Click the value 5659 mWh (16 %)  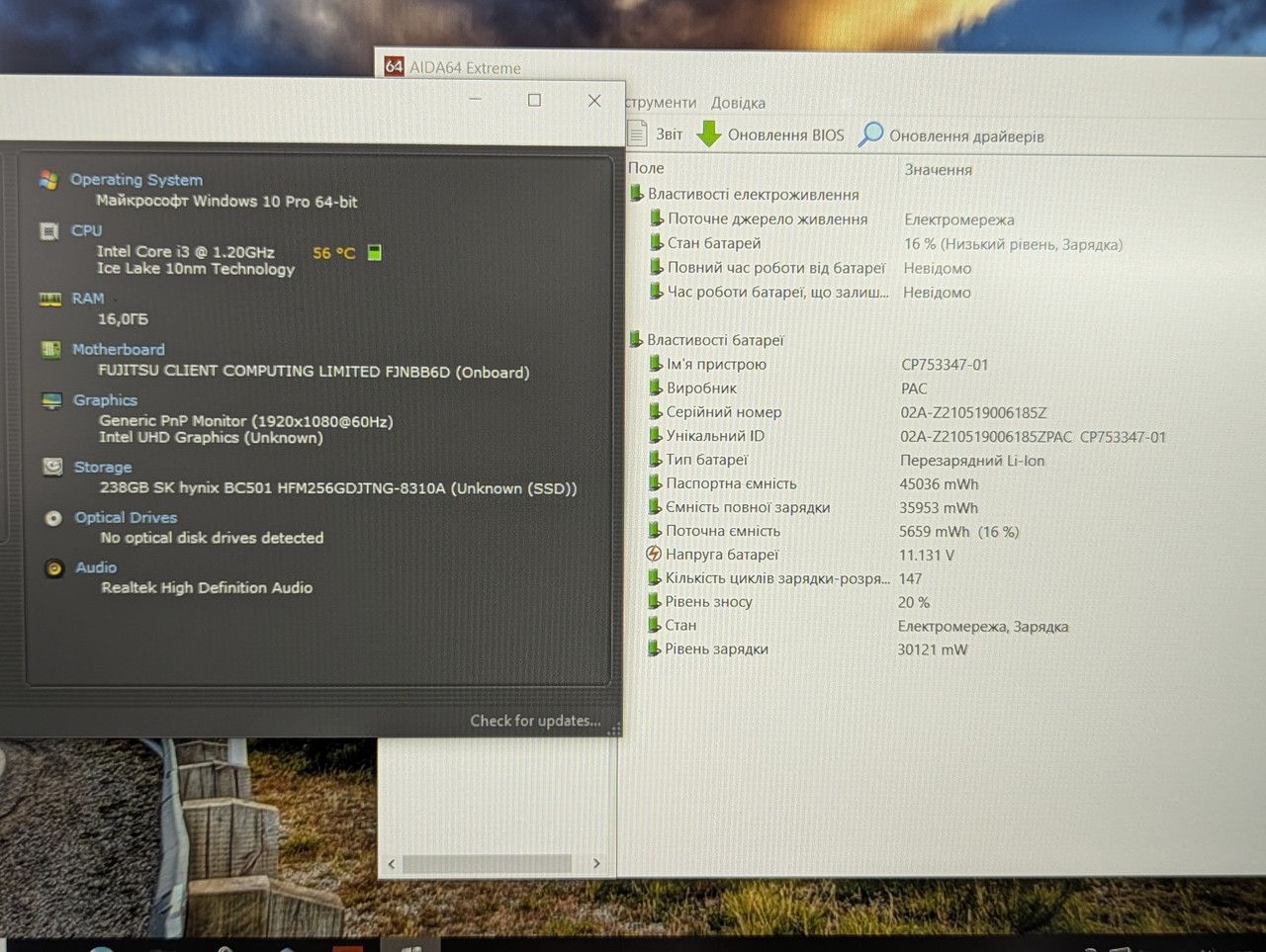(959, 532)
